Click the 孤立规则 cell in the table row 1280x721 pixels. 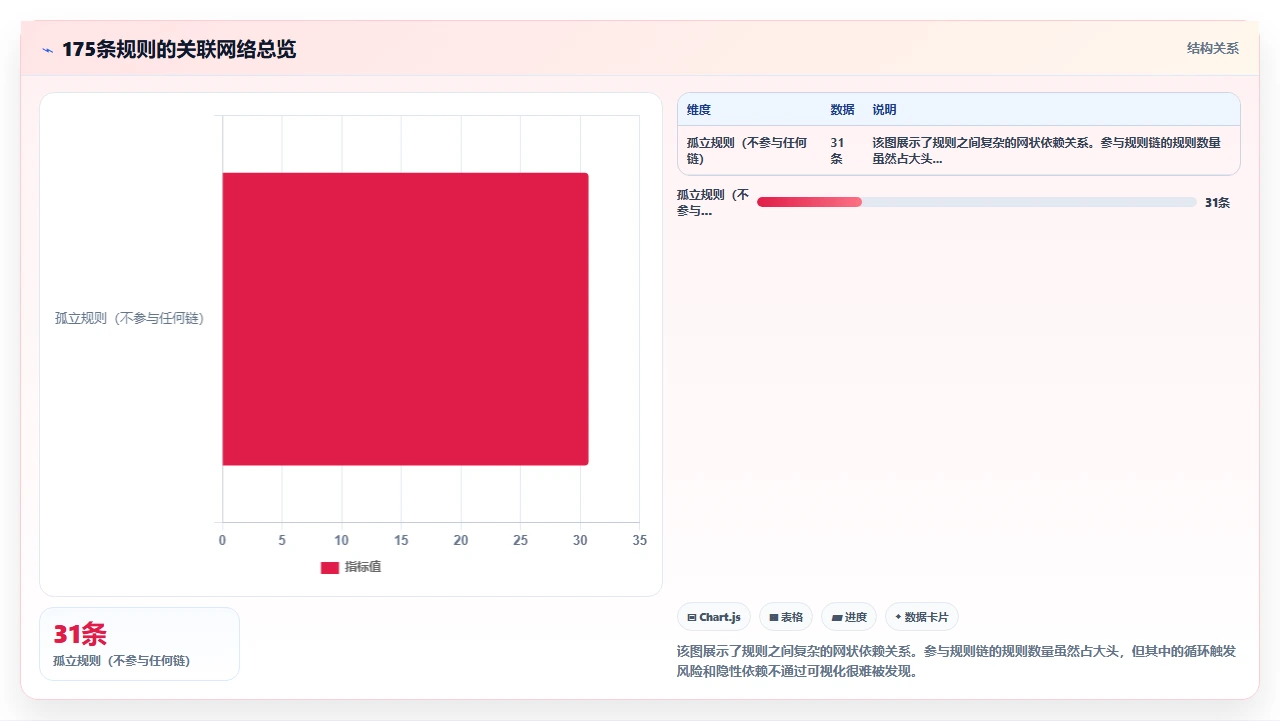747,151
